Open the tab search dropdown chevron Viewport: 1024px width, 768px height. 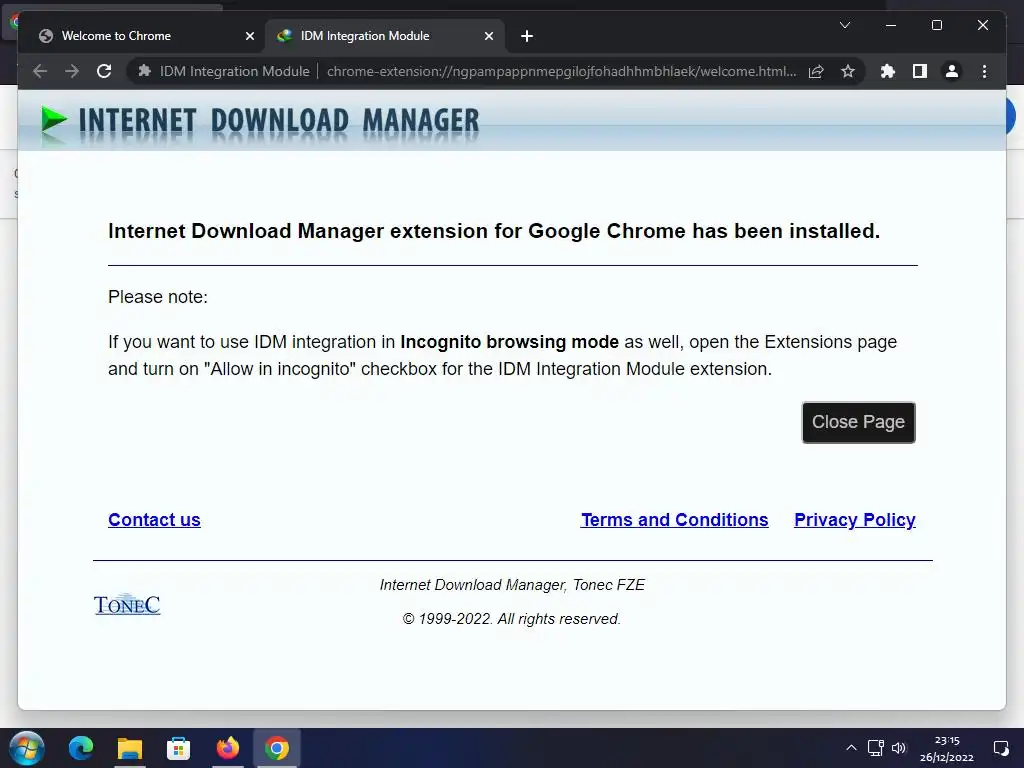(x=844, y=25)
